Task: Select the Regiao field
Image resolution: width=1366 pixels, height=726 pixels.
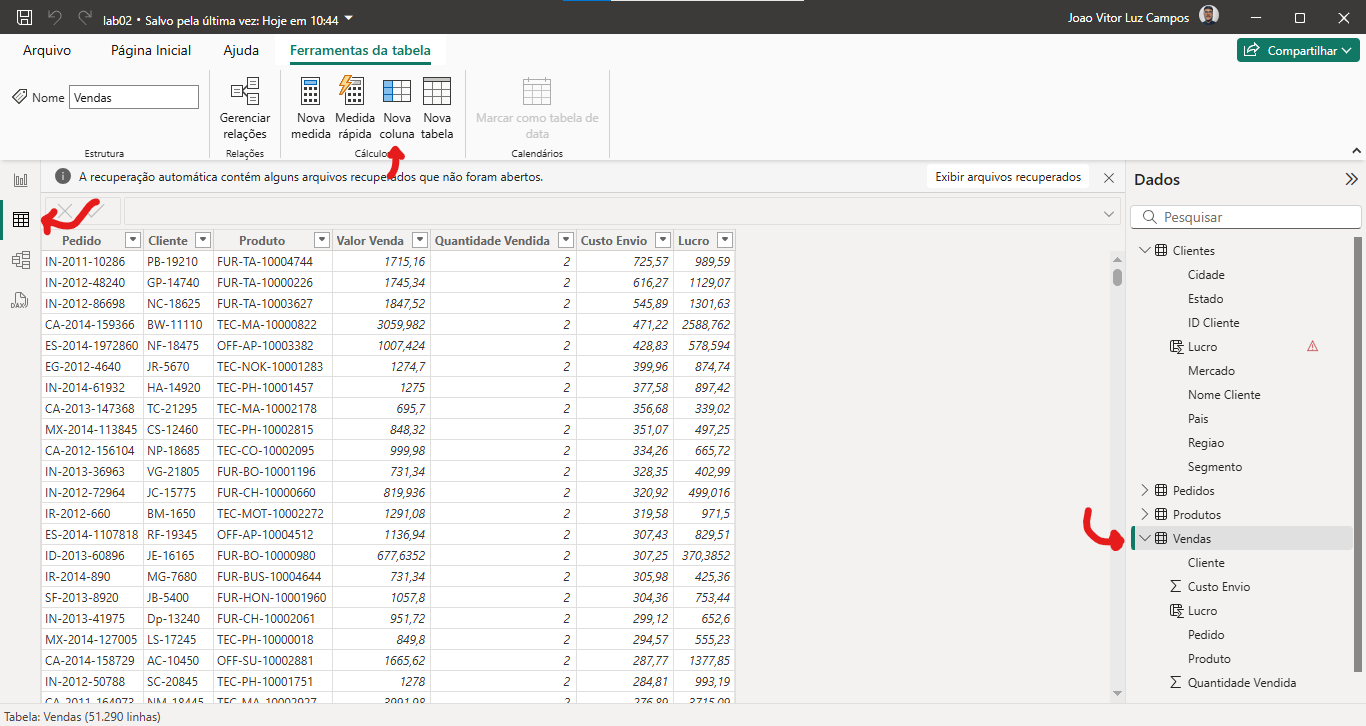Action: click(1206, 443)
